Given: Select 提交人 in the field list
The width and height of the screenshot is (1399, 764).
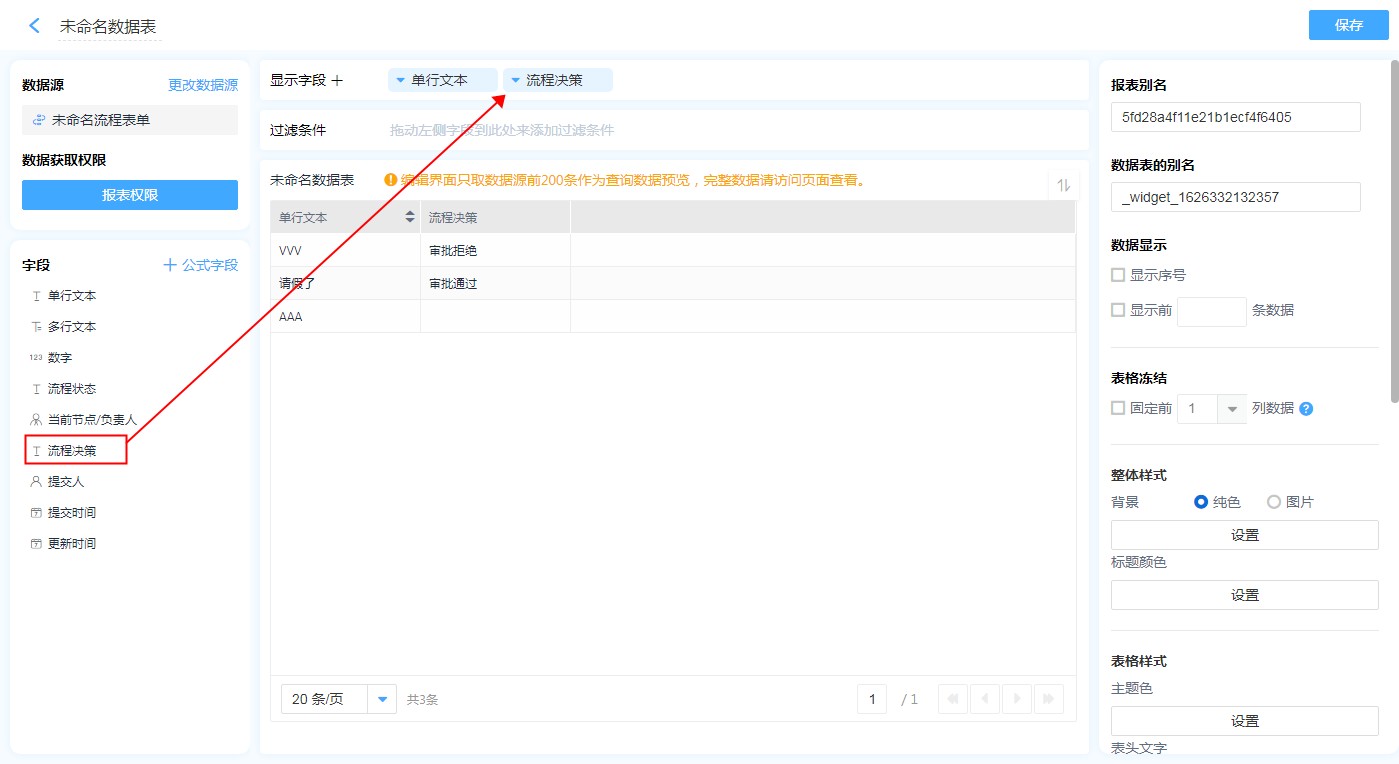Looking at the screenshot, I should click(66, 481).
